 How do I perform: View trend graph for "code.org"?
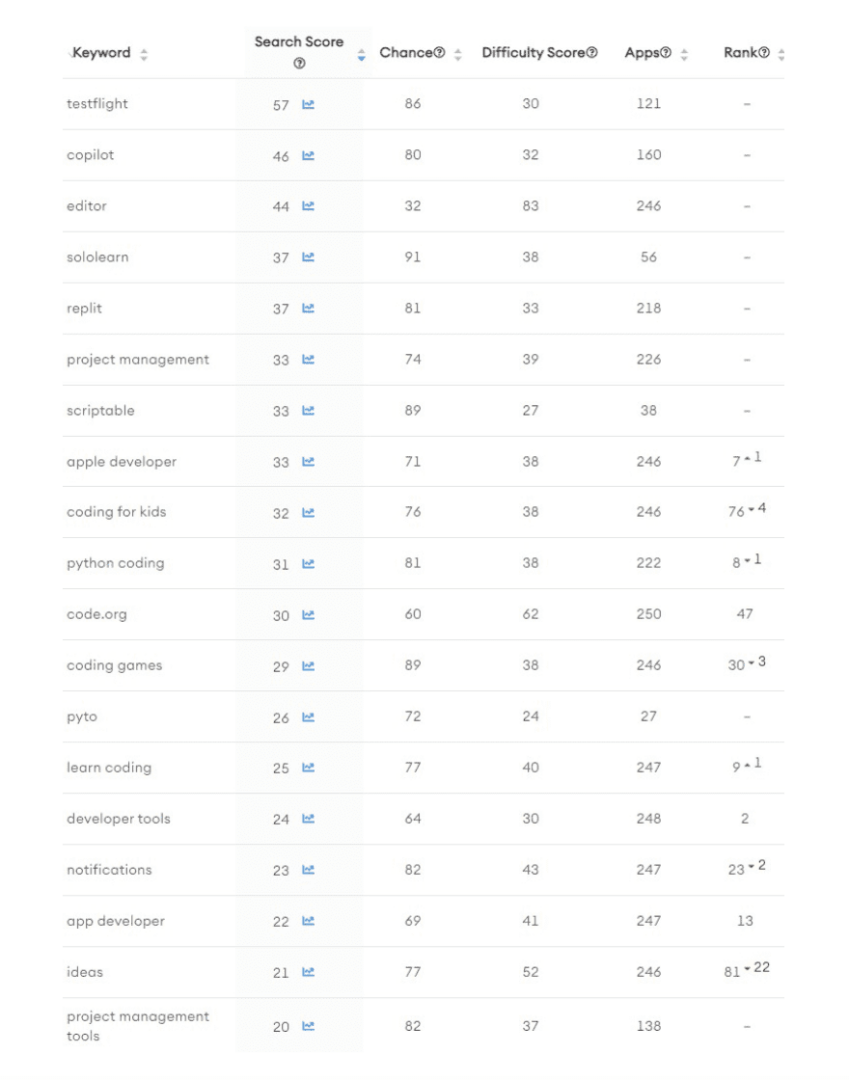tap(308, 614)
